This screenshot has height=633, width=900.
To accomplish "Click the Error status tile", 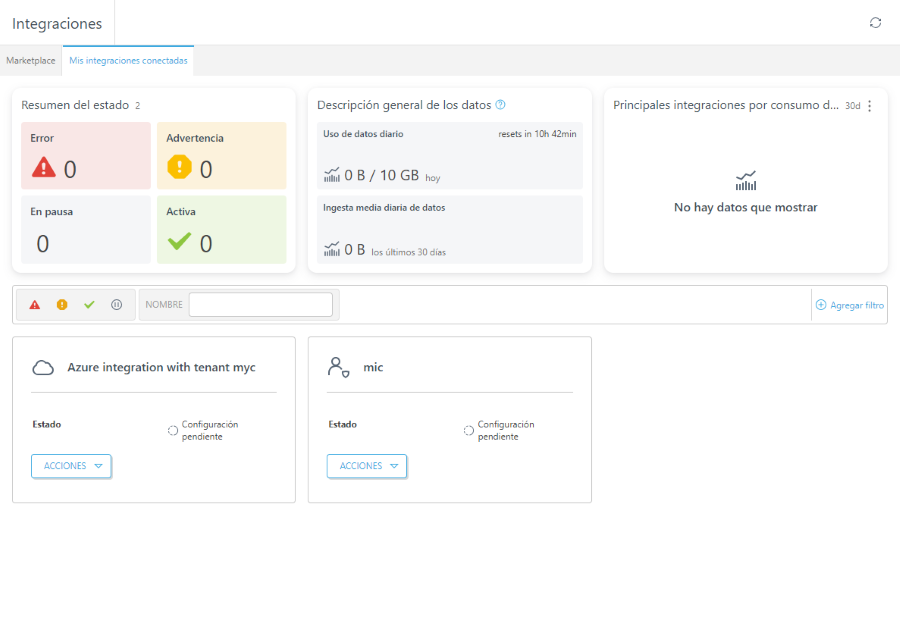I will click(86, 156).
